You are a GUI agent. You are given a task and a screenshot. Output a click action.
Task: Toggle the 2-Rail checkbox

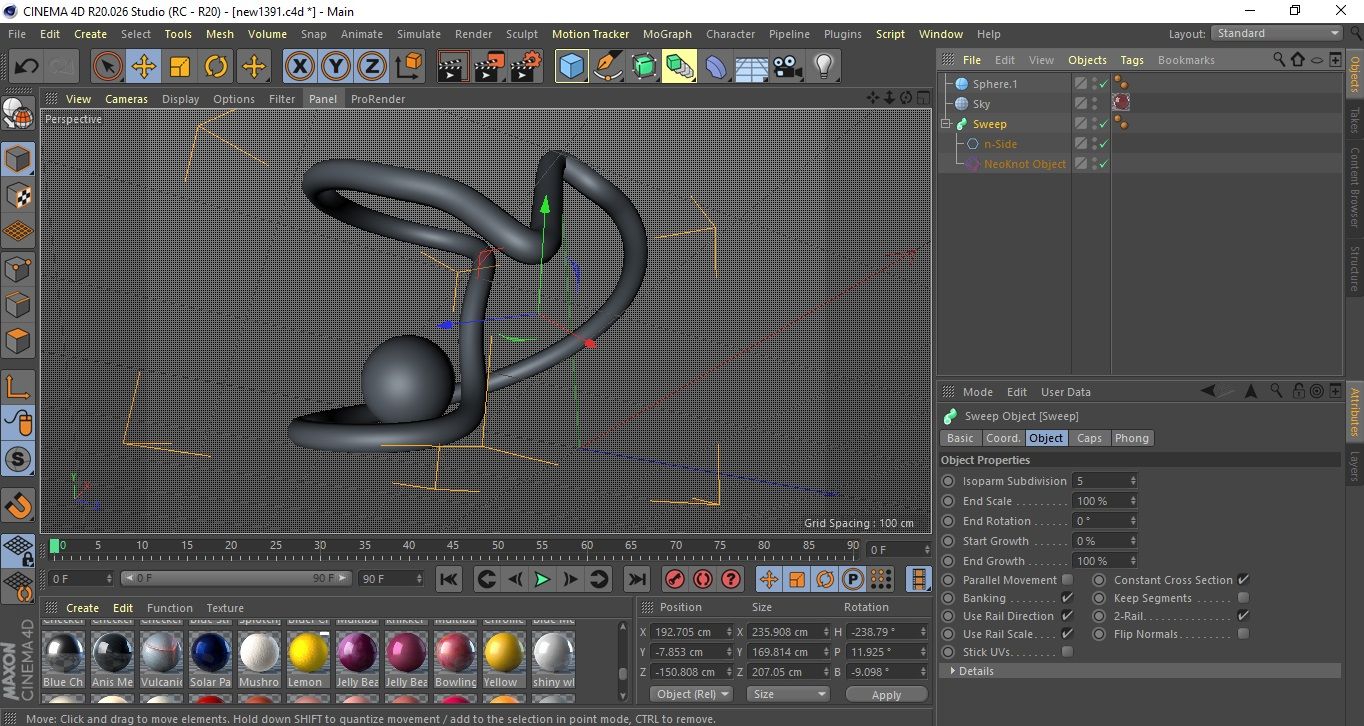[x=1243, y=616]
